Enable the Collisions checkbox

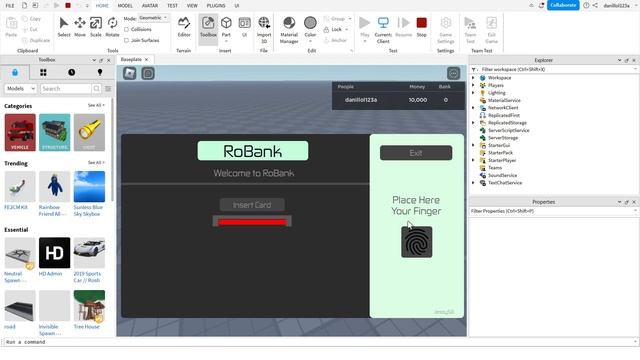pyautogui.click(x=127, y=29)
